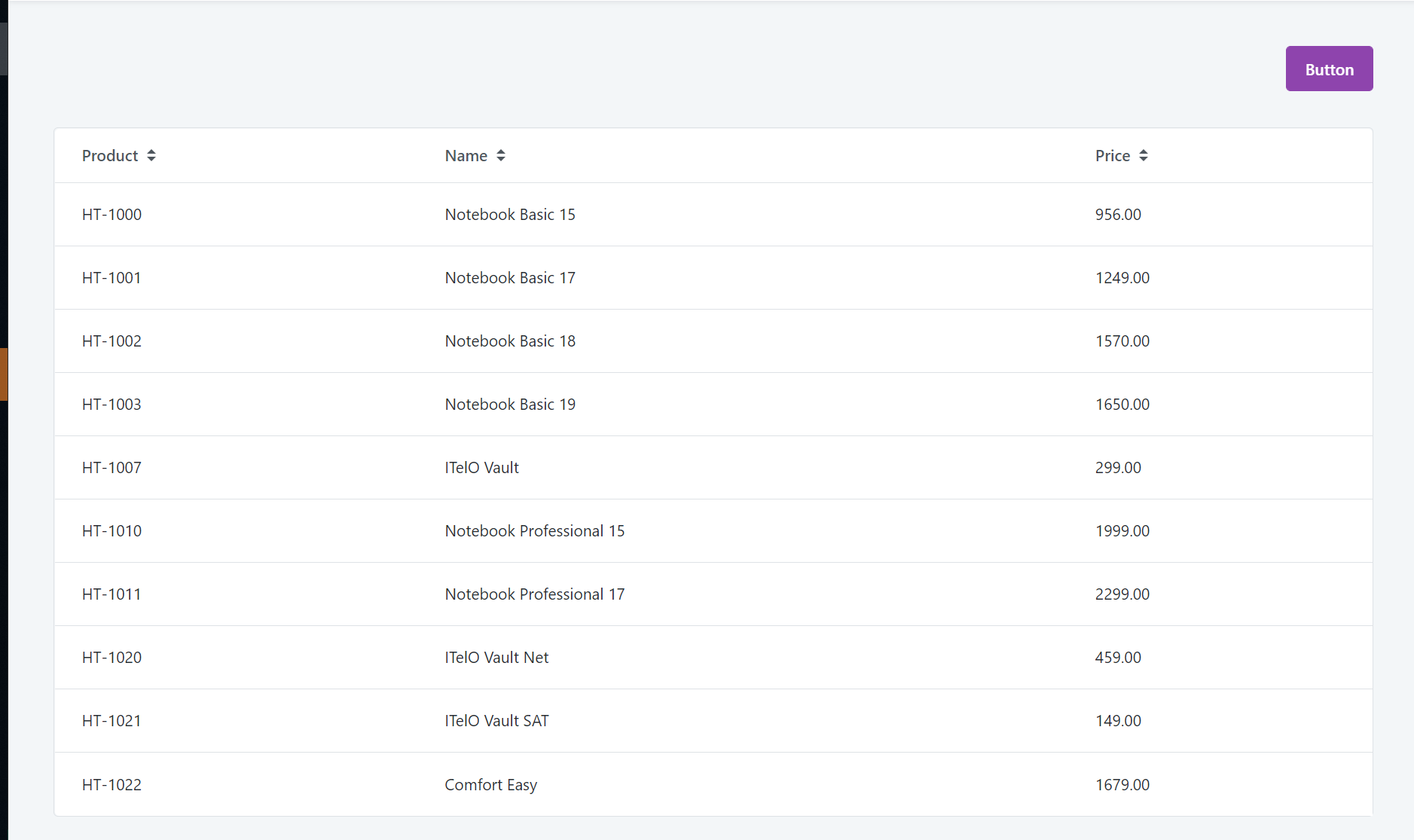Pick the ITelO Vault name cell

coord(481,467)
